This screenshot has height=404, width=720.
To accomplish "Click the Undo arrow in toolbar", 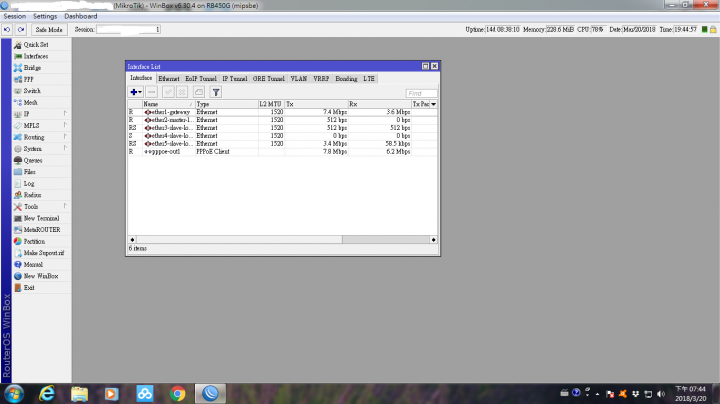I will [x=7, y=29].
